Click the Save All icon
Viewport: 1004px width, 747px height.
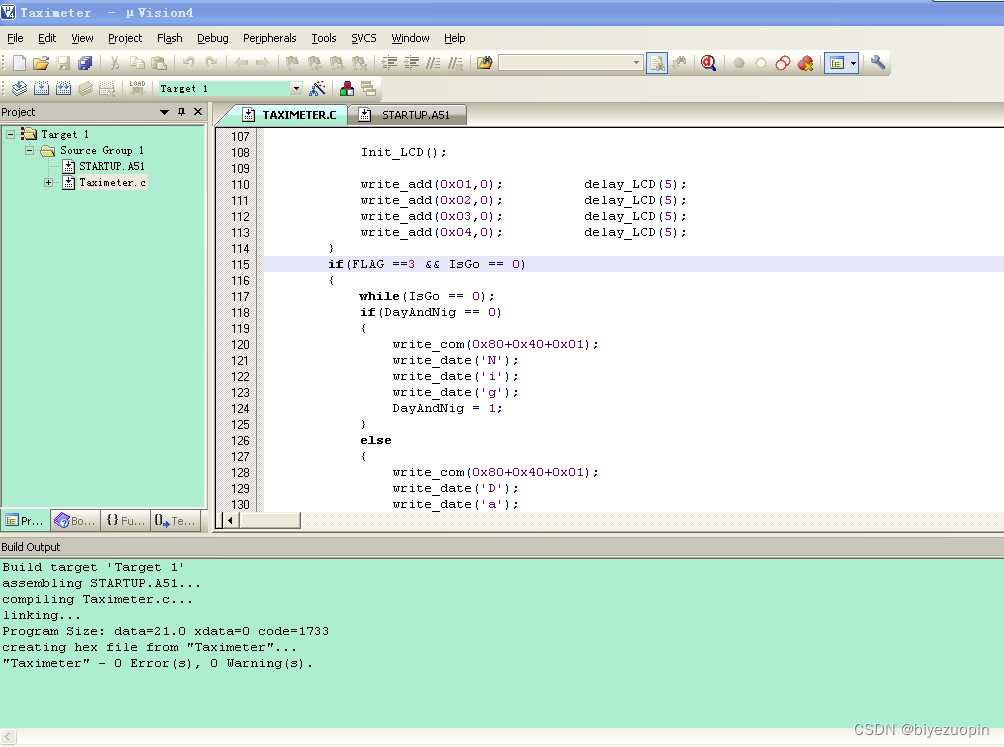pos(85,63)
